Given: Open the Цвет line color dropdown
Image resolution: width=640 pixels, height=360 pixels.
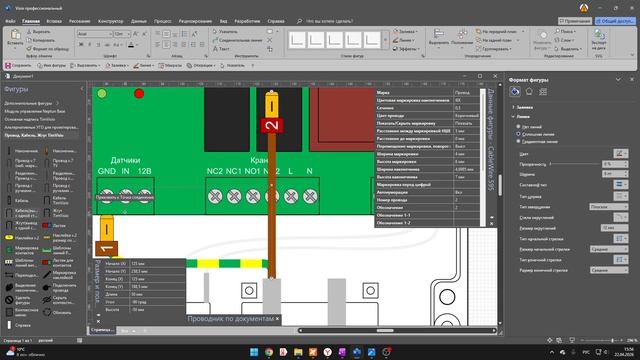Looking at the screenshot, I should pos(621,153).
